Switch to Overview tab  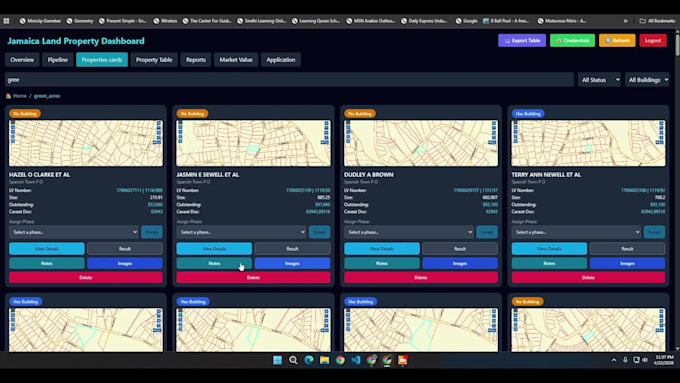pos(22,60)
